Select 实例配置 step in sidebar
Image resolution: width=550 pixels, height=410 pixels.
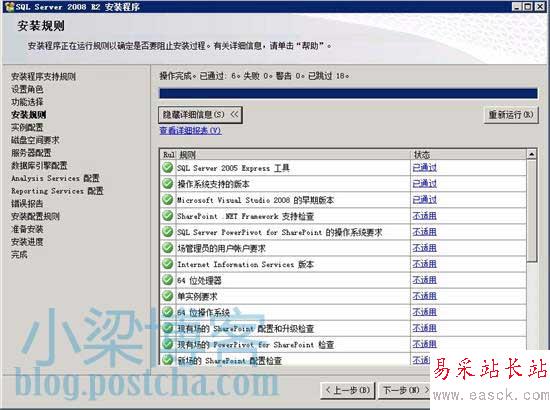pyautogui.click(x=27, y=127)
